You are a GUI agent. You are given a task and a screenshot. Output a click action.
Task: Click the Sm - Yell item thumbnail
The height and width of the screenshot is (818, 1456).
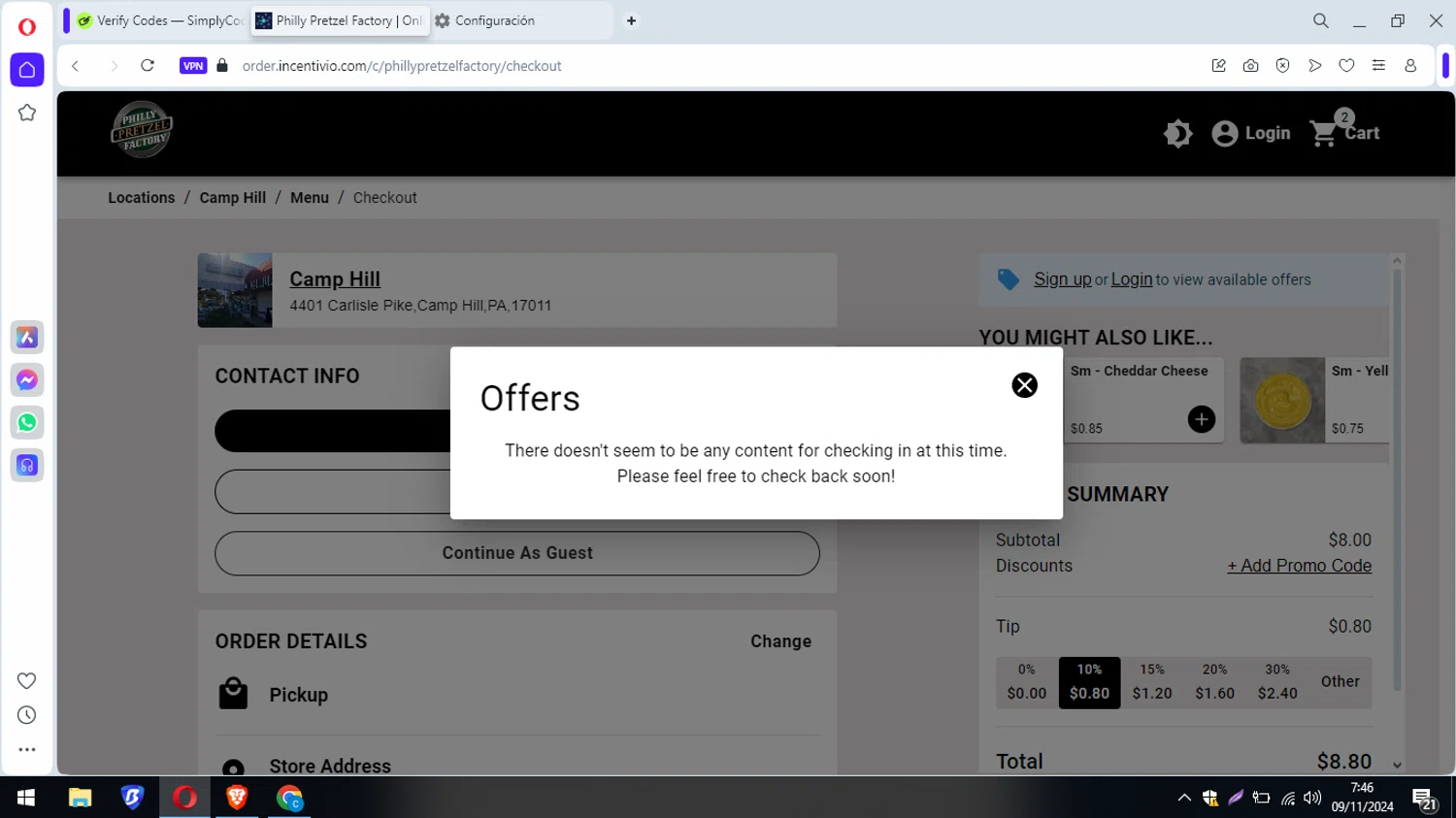tap(1282, 401)
